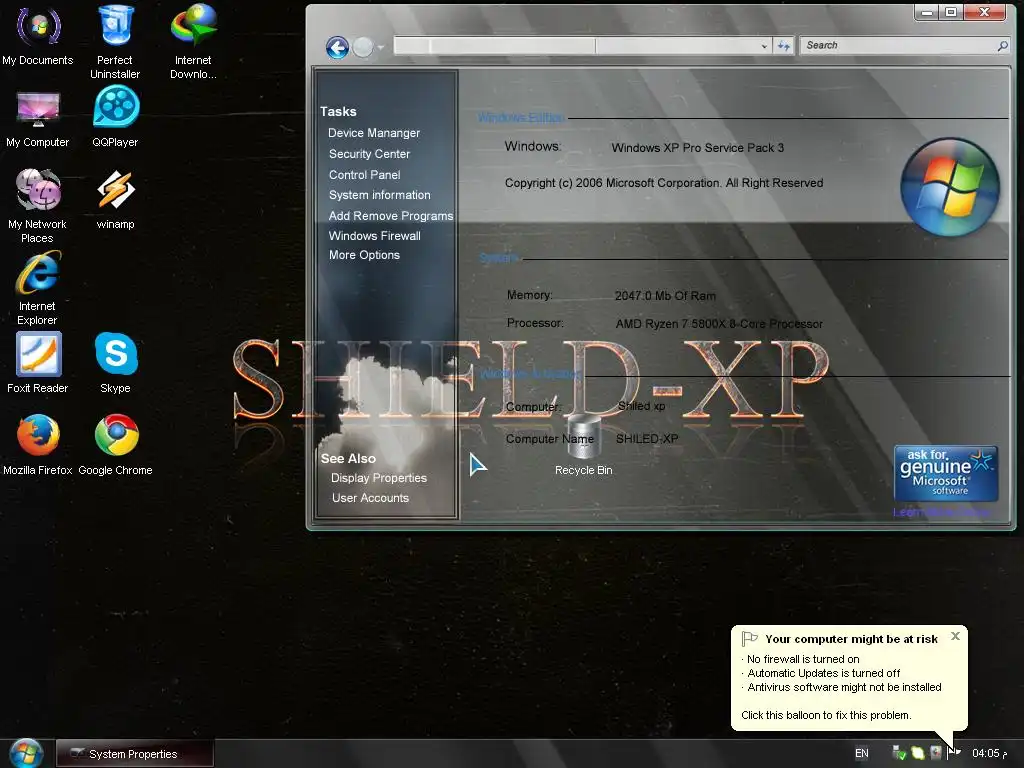Click the Tasks heading in sidebar
The height and width of the screenshot is (768, 1024).
338,112
